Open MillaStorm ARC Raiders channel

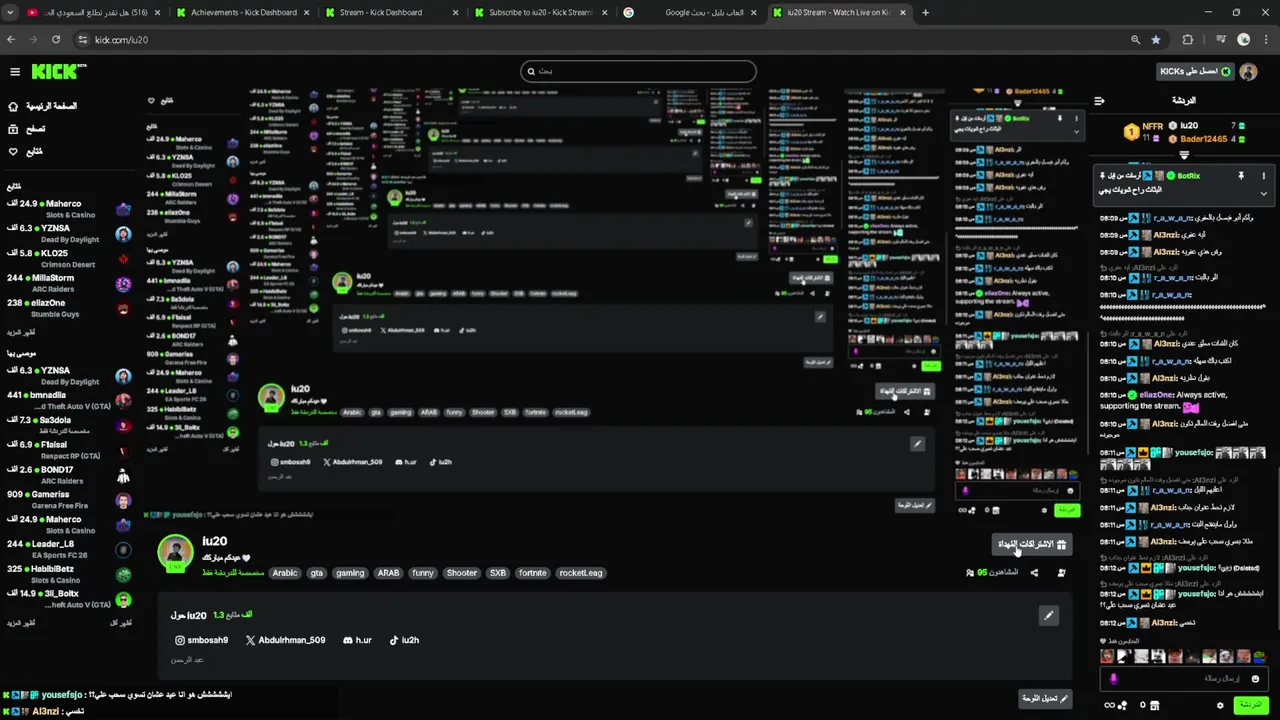click(68, 283)
